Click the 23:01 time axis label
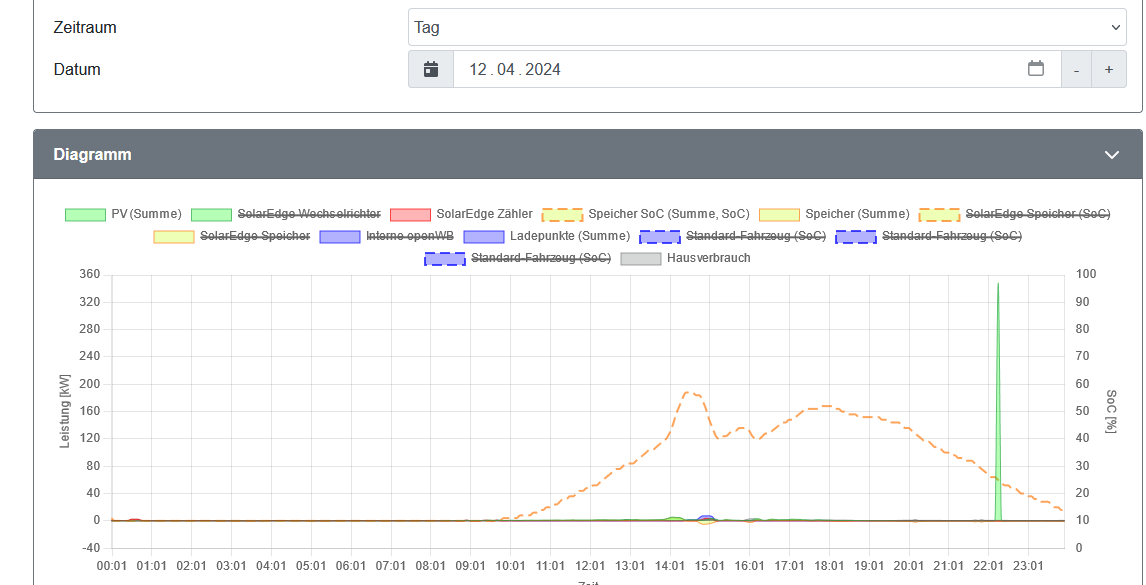1146x585 pixels. (x=1028, y=566)
